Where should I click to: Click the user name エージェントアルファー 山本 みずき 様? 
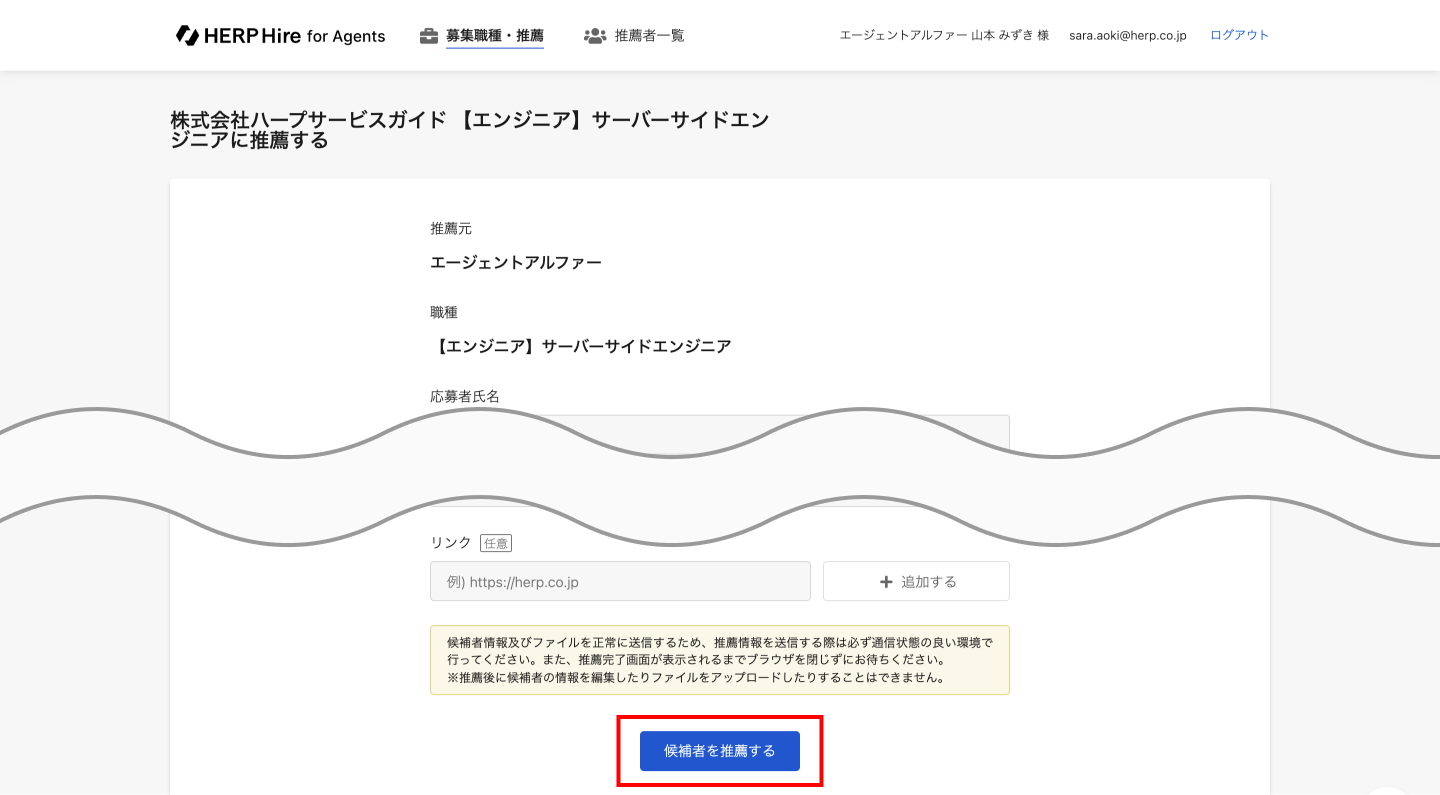tap(944, 35)
